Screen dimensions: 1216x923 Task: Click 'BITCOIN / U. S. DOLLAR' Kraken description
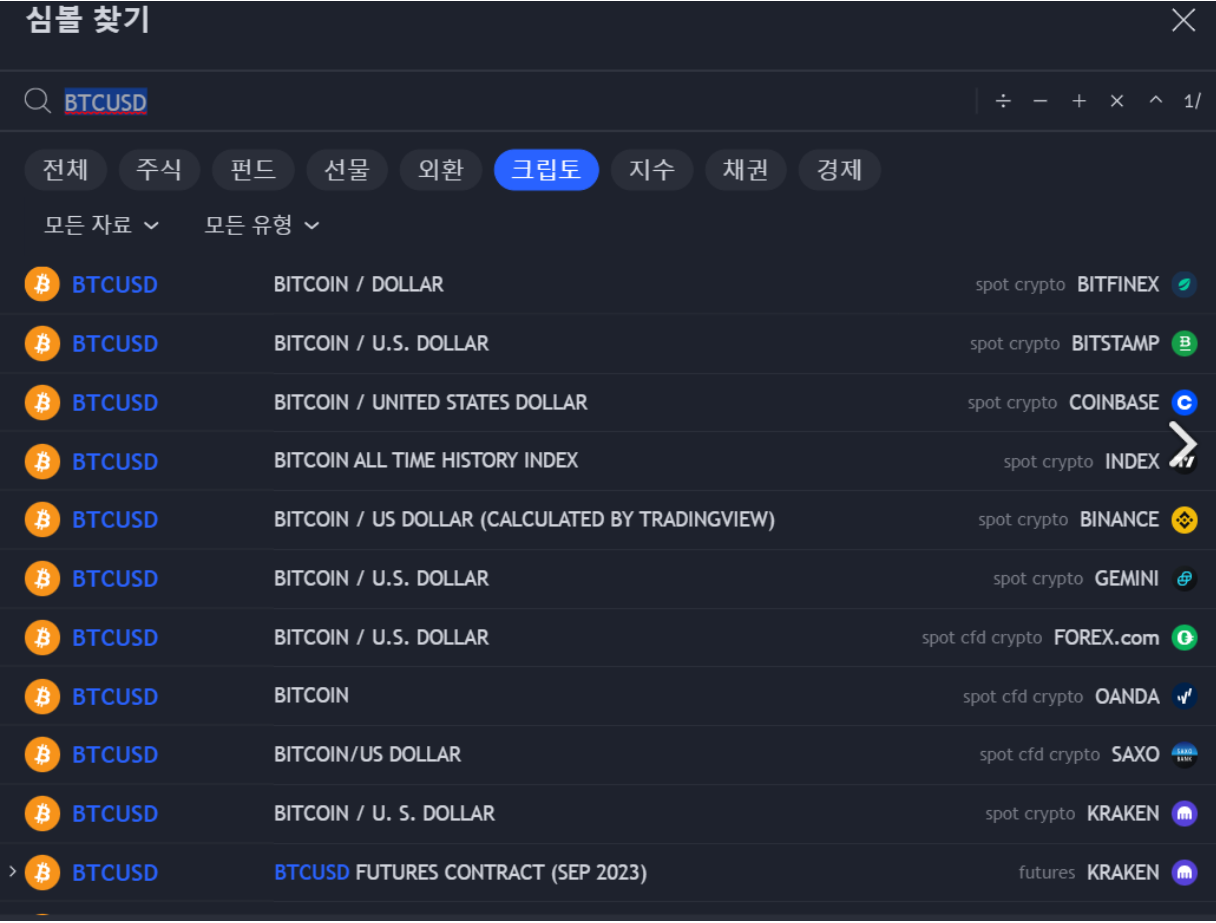(384, 813)
